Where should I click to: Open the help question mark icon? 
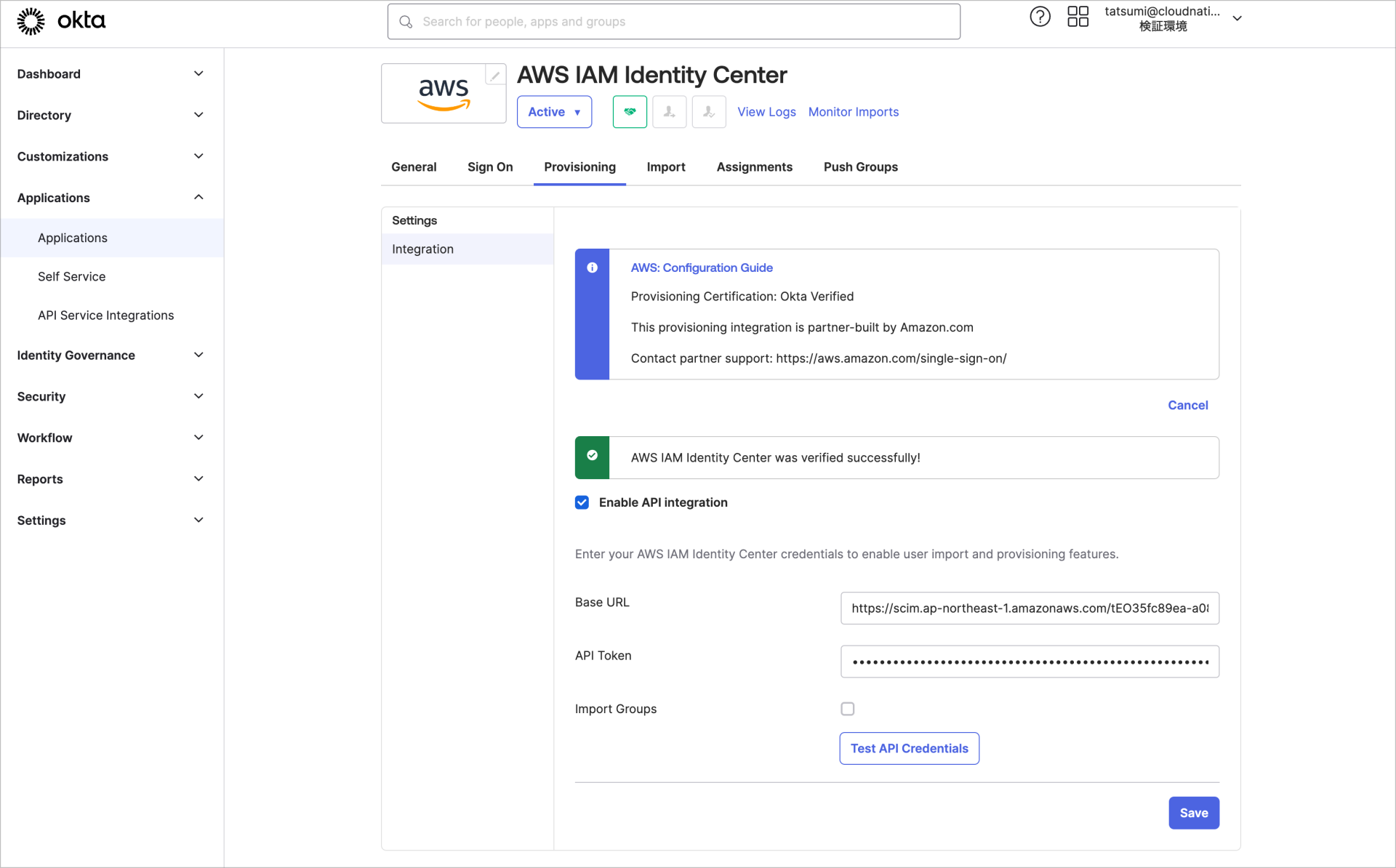[1040, 16]
